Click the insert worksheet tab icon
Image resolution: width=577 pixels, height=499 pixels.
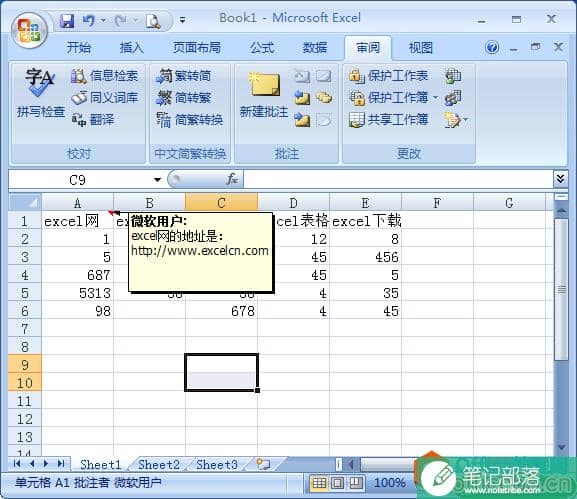click(x=263, y=464)
